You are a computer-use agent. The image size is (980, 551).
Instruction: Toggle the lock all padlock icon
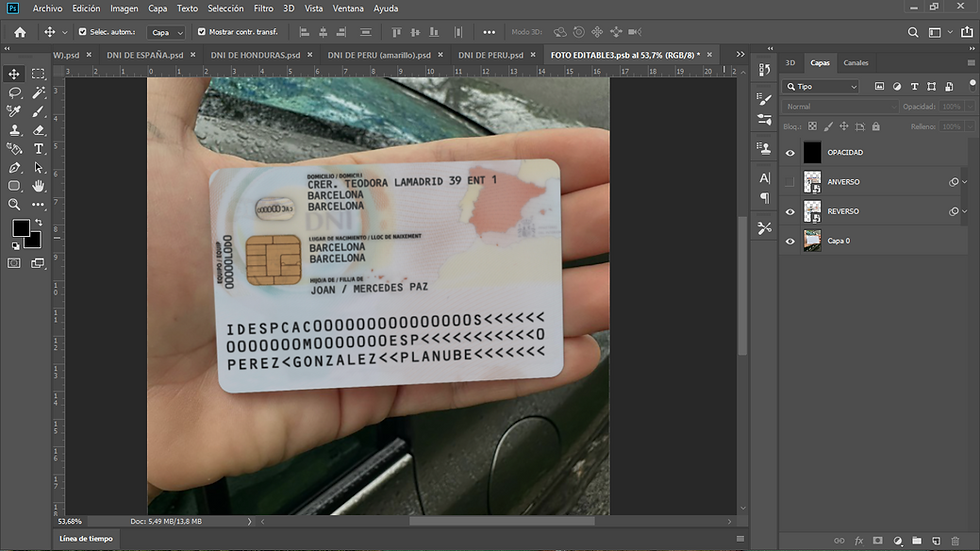pyautogui.click(x=876, y=126)
